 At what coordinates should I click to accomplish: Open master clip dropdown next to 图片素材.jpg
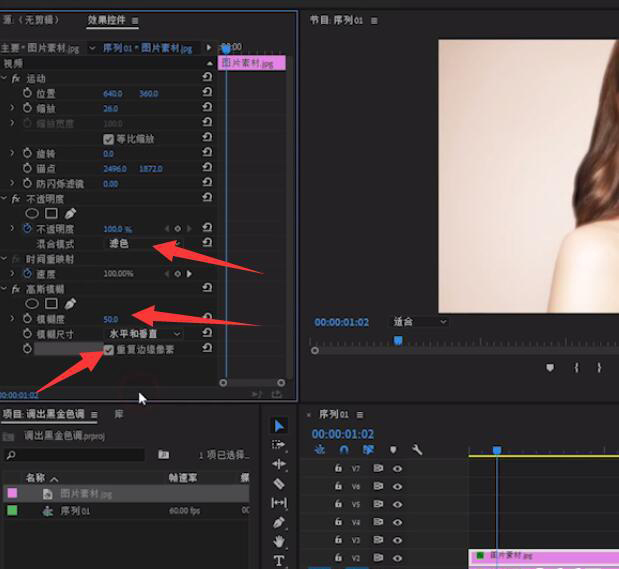(x=92, y=48)
